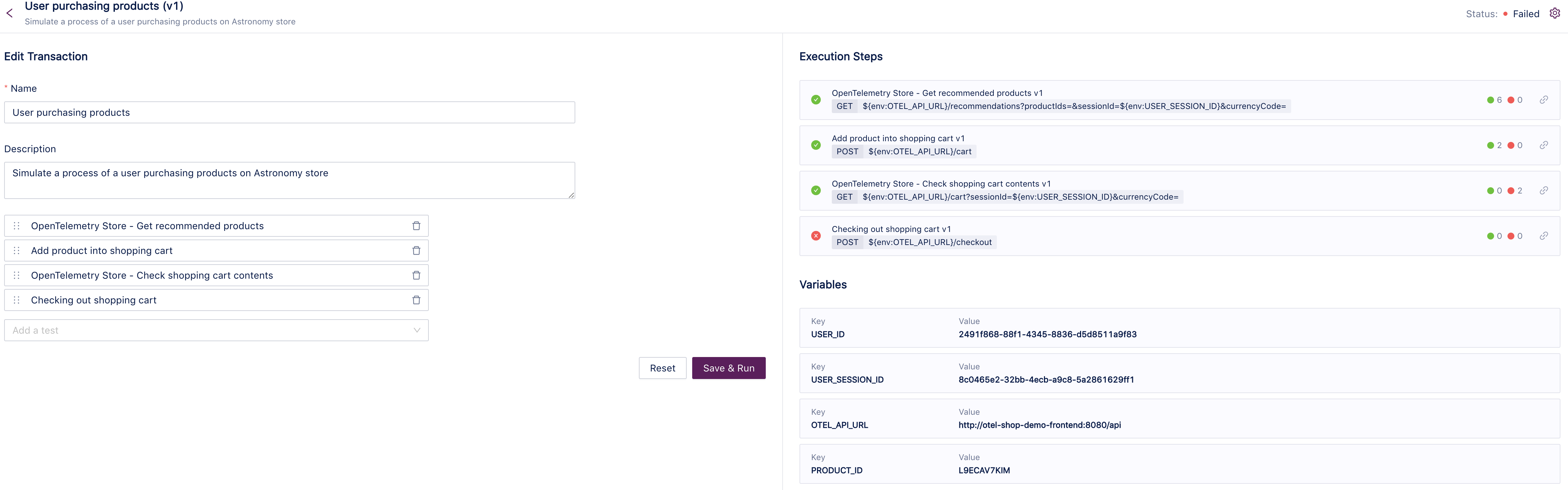Open link icon for Get recommended products step
The height and width of the screenshot is (490, 1568).
(1544, 100)
